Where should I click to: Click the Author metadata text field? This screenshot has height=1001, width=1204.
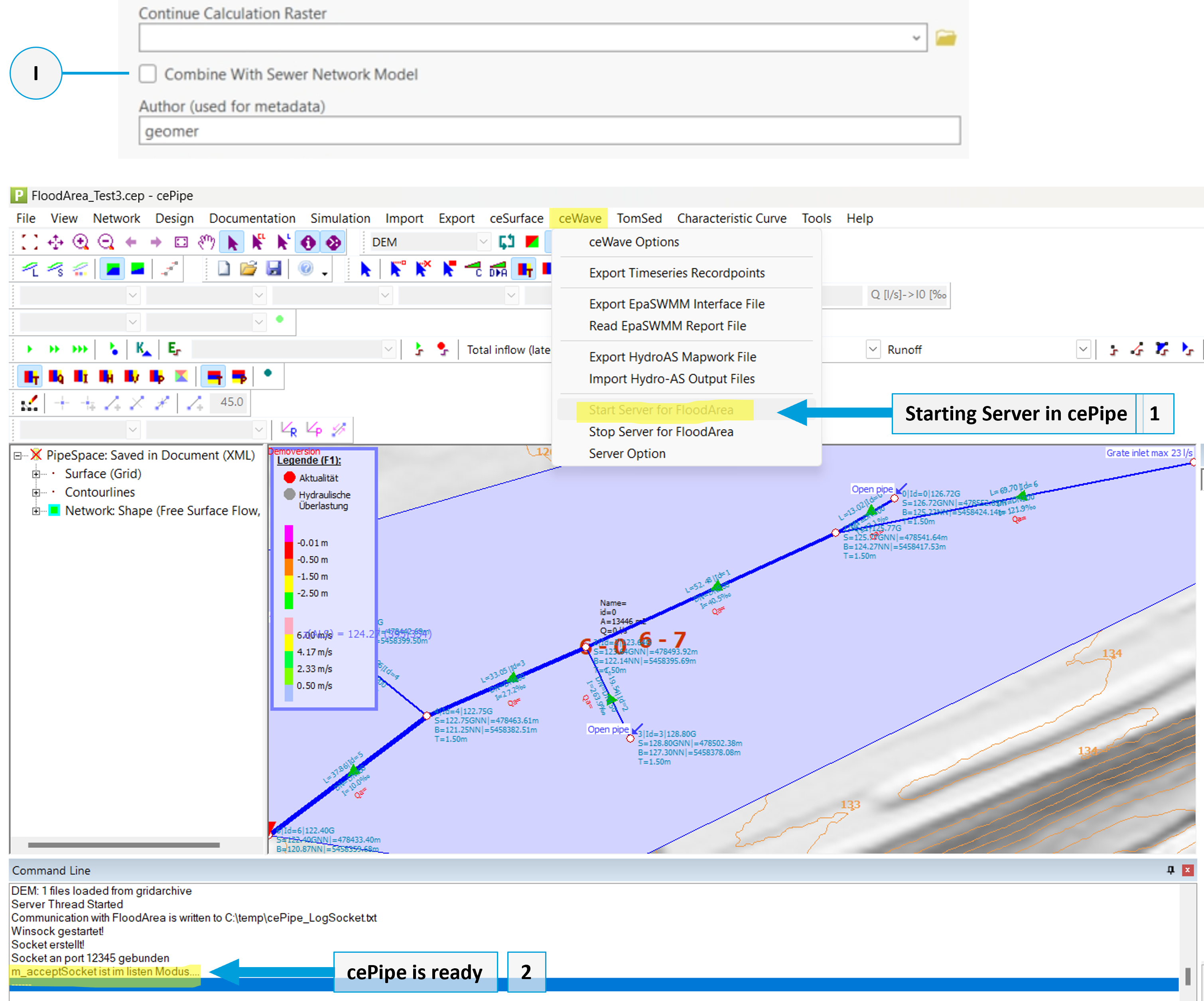[549, 131]
